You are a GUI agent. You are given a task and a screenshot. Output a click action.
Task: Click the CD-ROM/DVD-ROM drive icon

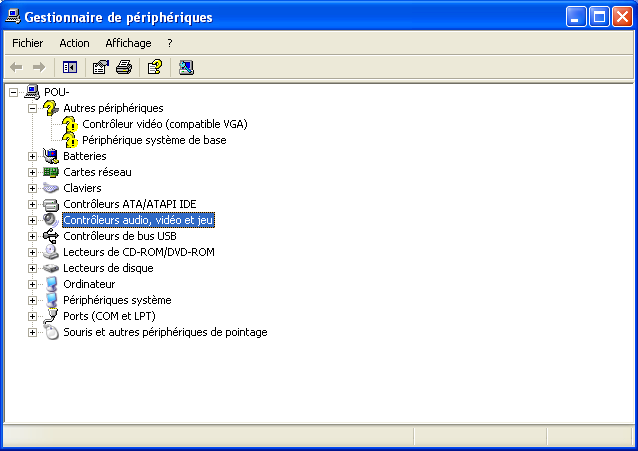51,252
